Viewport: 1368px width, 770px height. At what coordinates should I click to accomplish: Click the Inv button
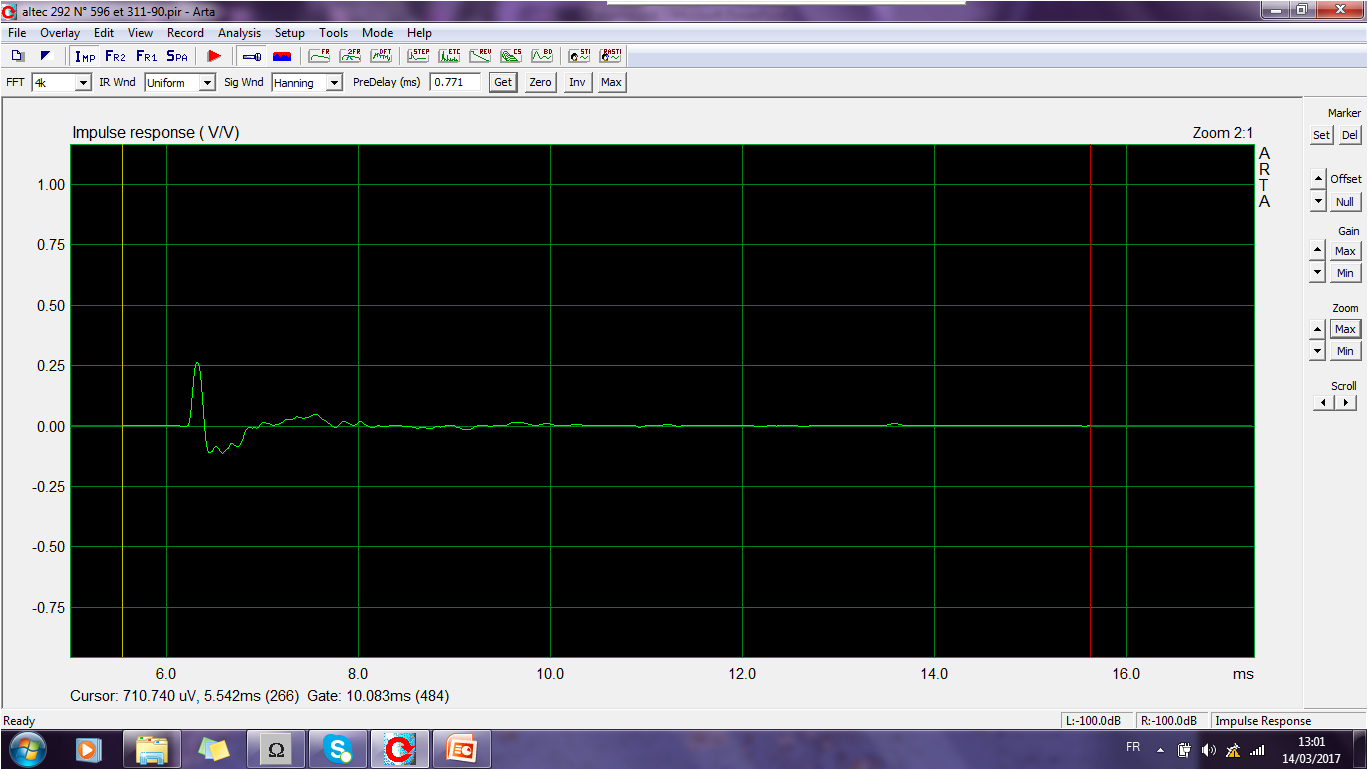click(x=577, y=83)
